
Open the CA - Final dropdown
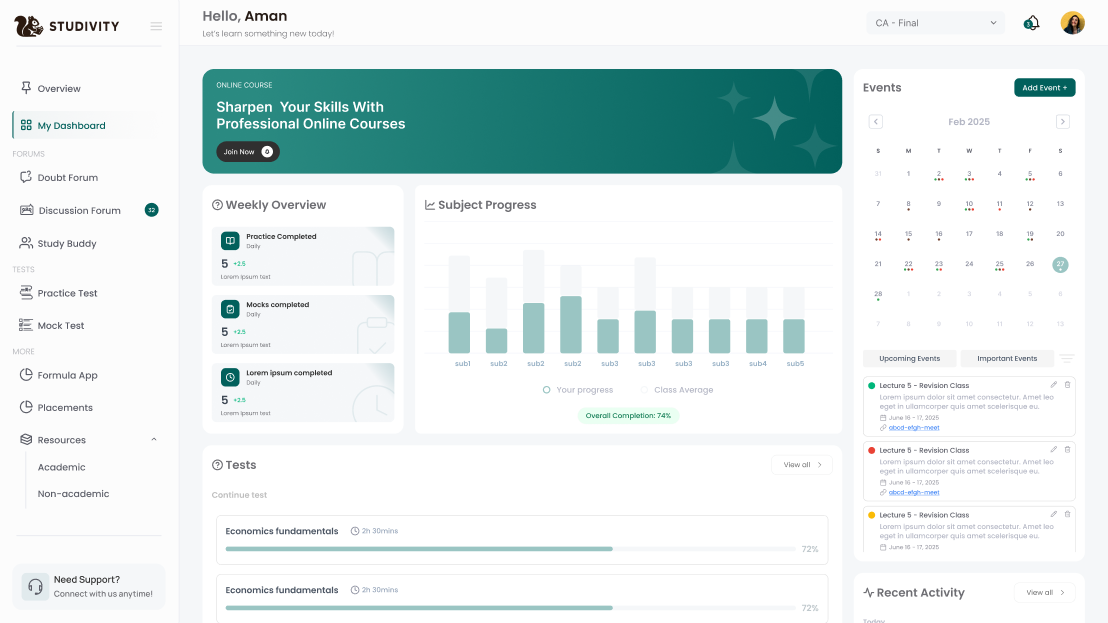[935, 22]
